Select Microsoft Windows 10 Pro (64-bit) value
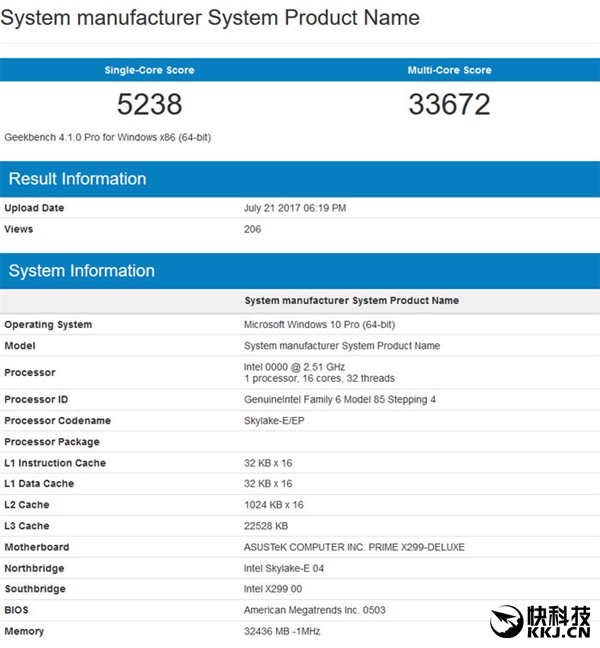600x648 pixels. point(319,324)
